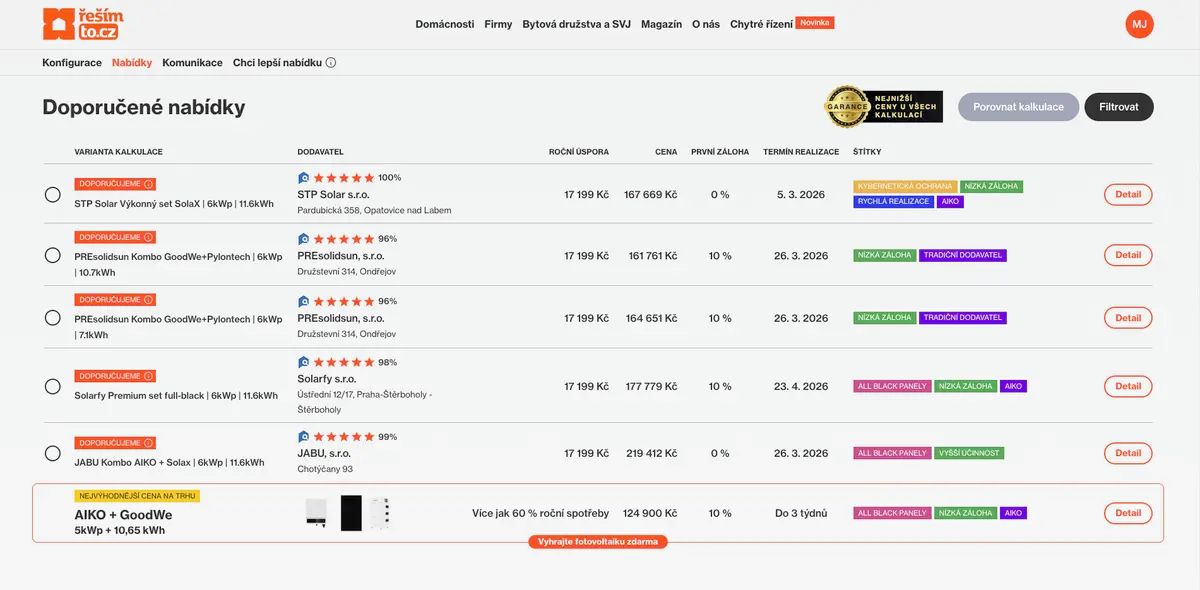The image size is (1200, 590).
Task: Open the Domácnosti navigation menu
Action: 444,24
